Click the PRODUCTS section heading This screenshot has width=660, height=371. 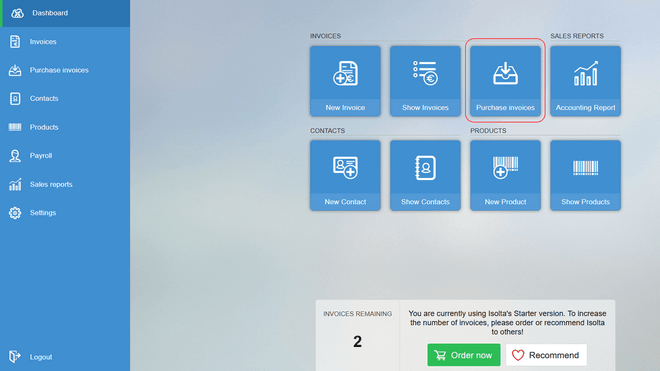click(x=488, y=131)
